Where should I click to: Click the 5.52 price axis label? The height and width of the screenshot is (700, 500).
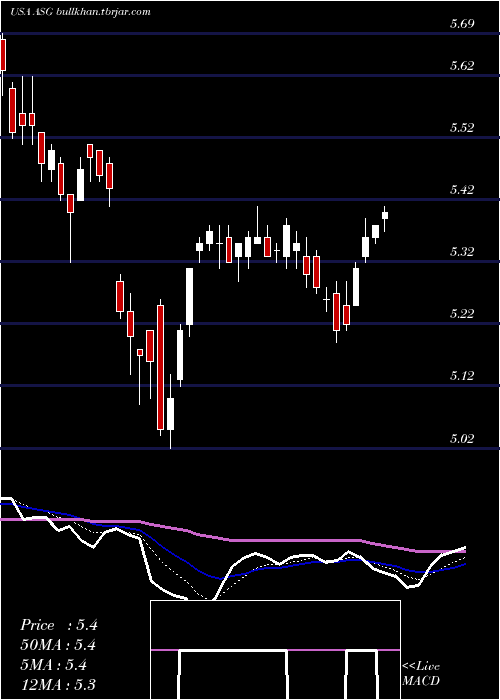pyautogui.click(x=462, y=129)
